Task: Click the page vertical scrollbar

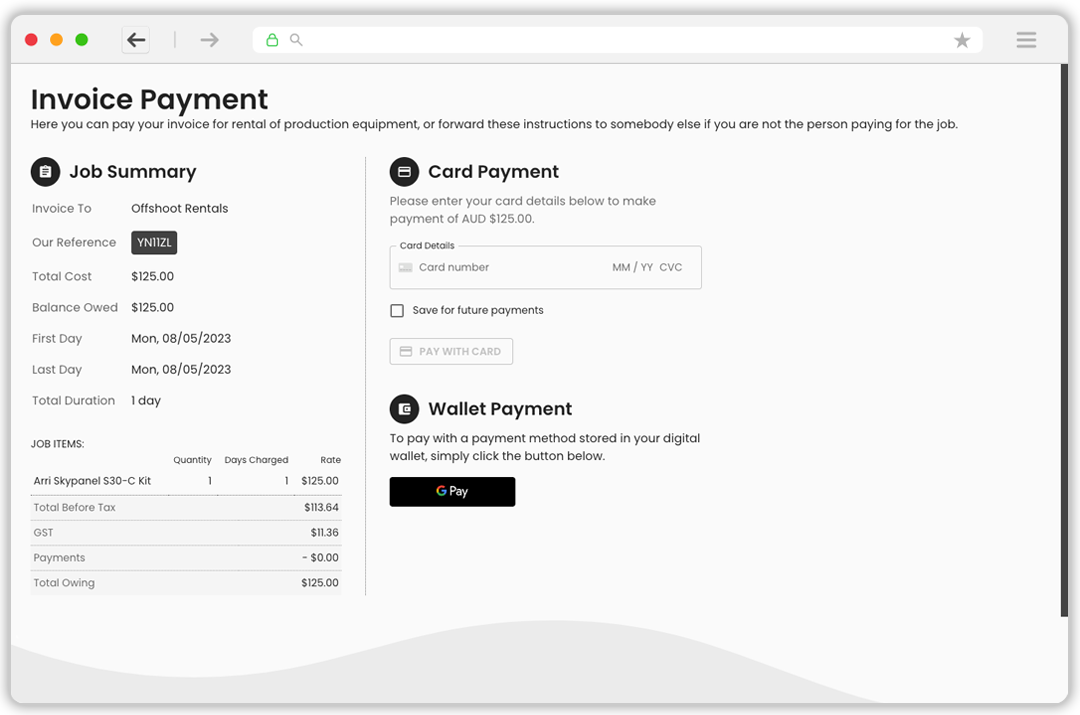Action: [1064, 341]
